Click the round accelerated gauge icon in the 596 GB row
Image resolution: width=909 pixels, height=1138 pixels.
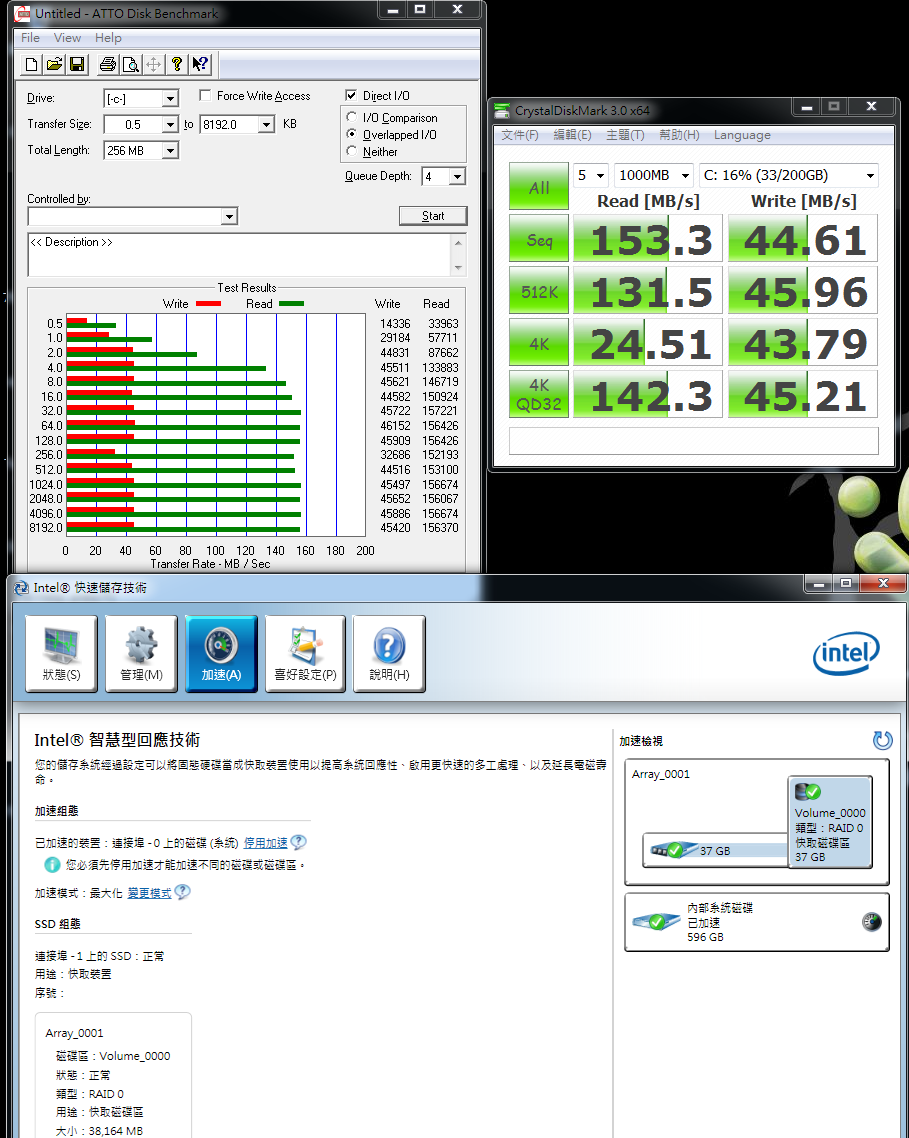[871, 922]
